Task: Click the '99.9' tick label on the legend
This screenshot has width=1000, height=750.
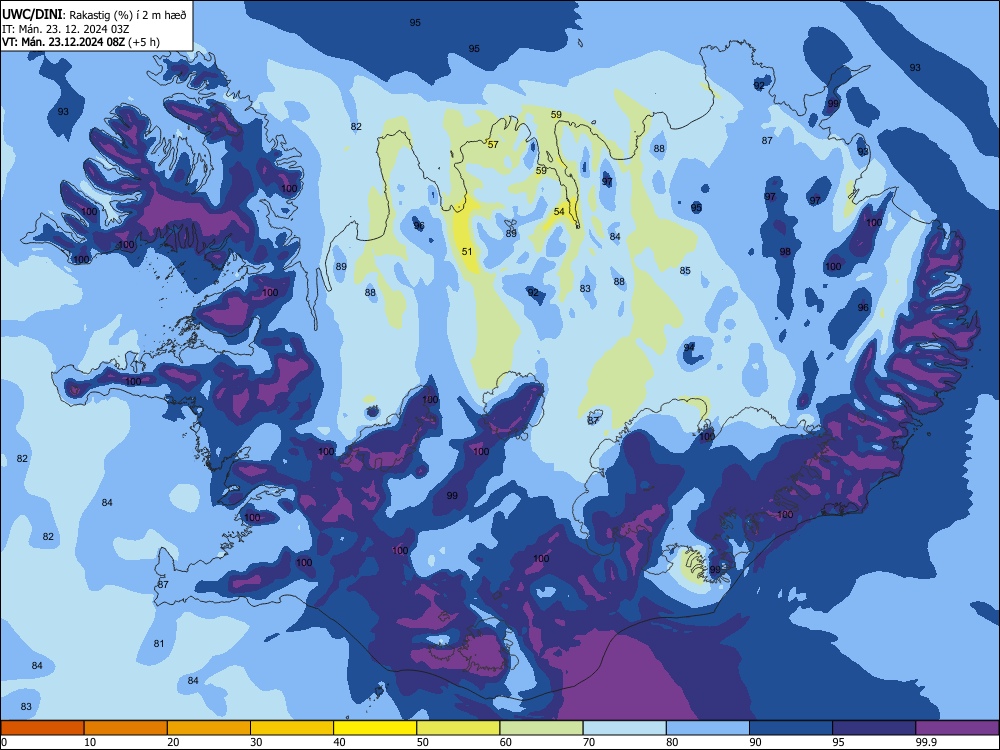Action: pyautogui.click(x=925, y=742)
